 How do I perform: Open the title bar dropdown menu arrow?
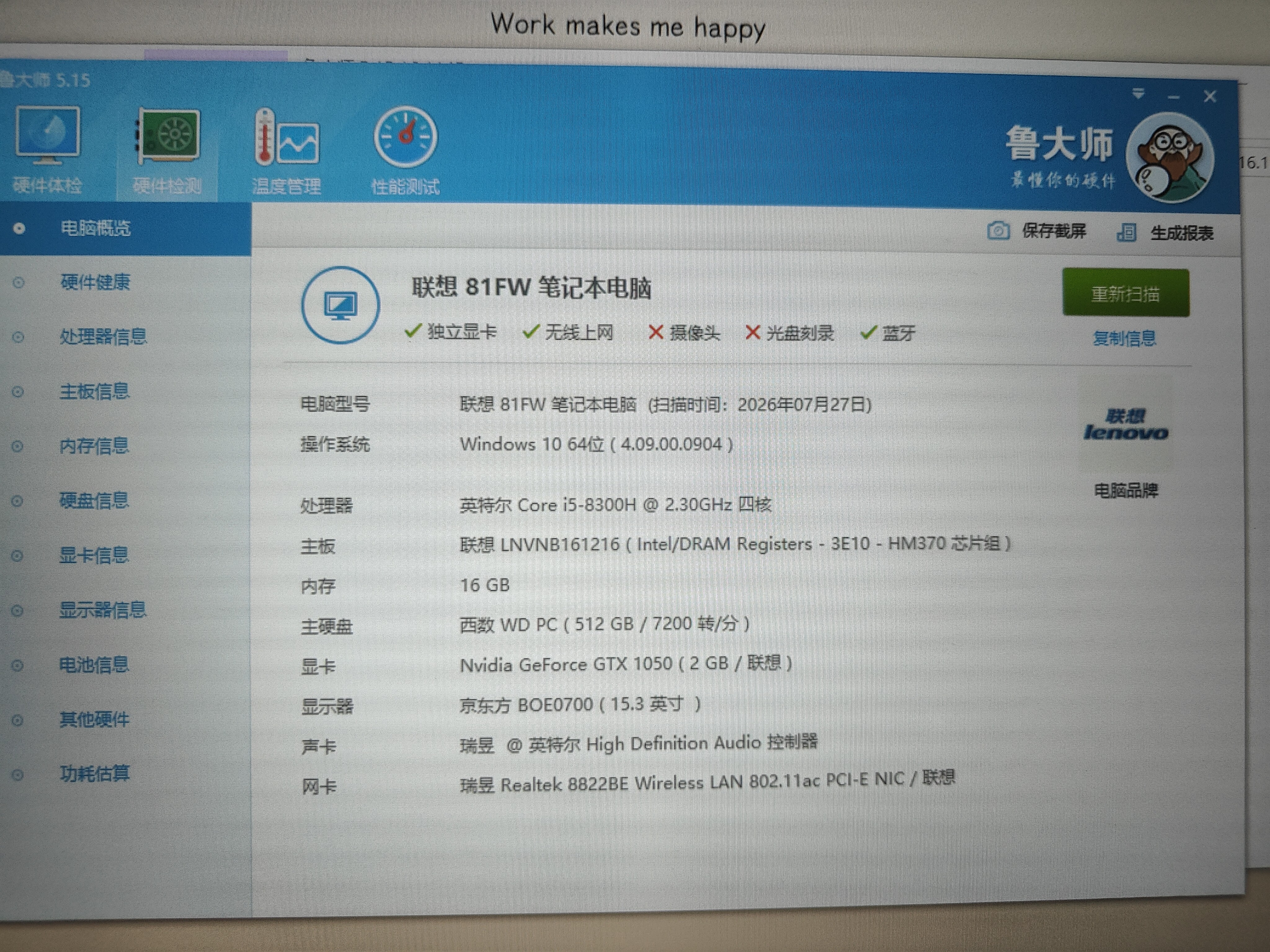pyautogui.click(x=1139, y=94)
